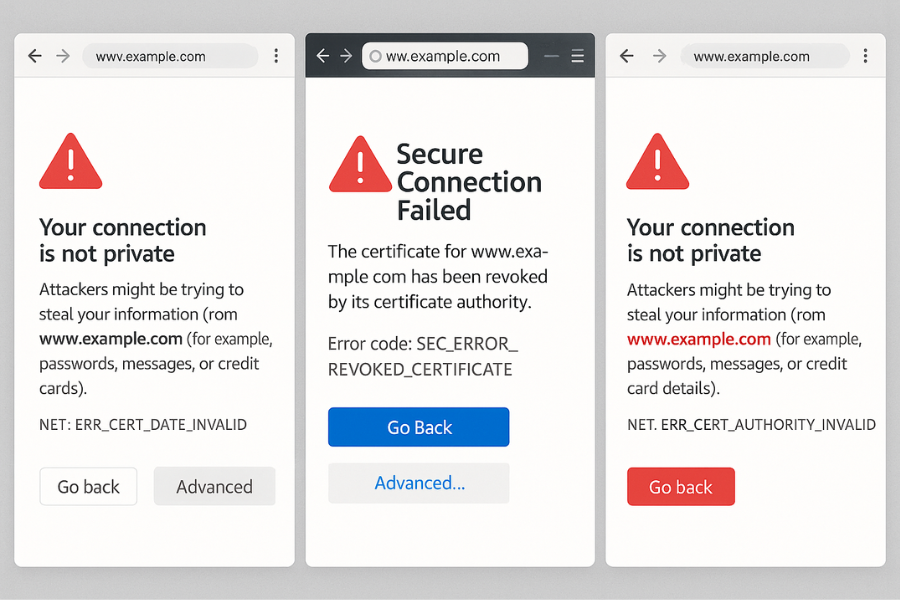Open the three-dot menu in the right browser
The height and width of the screenshot is (600, 900).
(865, 56)
